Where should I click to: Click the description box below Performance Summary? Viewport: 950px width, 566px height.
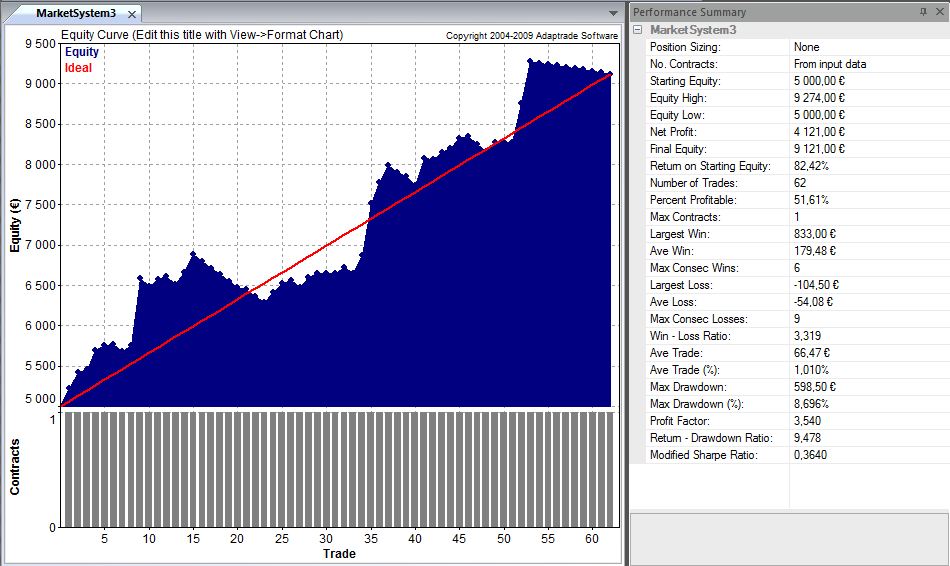point(789,539)
